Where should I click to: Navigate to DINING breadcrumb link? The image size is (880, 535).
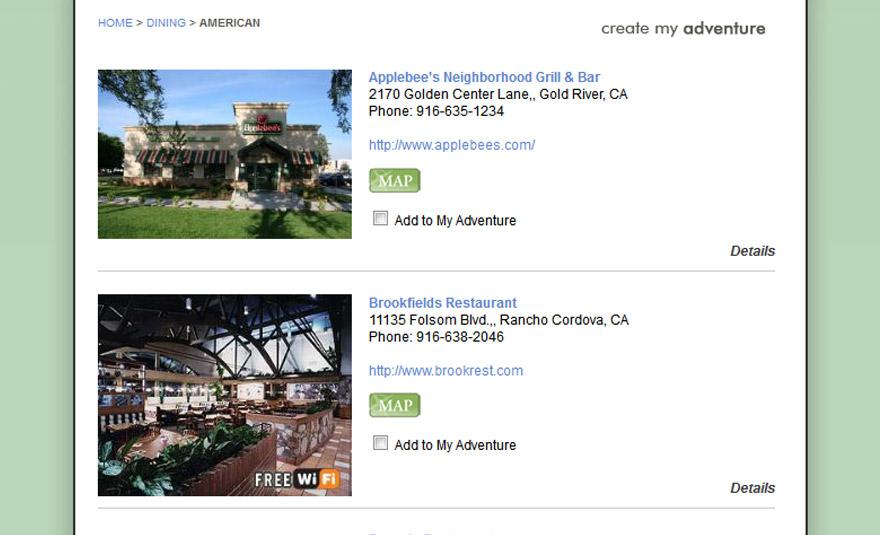[x=166, y=23]
